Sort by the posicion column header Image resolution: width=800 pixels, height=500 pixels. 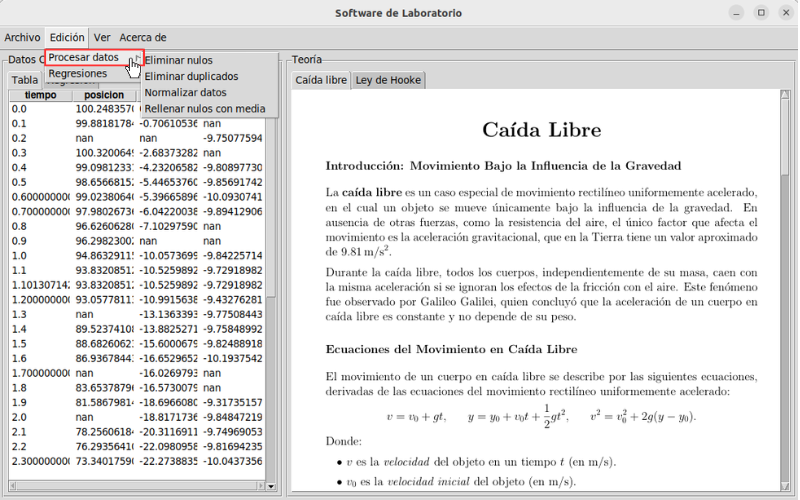coord(104,95)
